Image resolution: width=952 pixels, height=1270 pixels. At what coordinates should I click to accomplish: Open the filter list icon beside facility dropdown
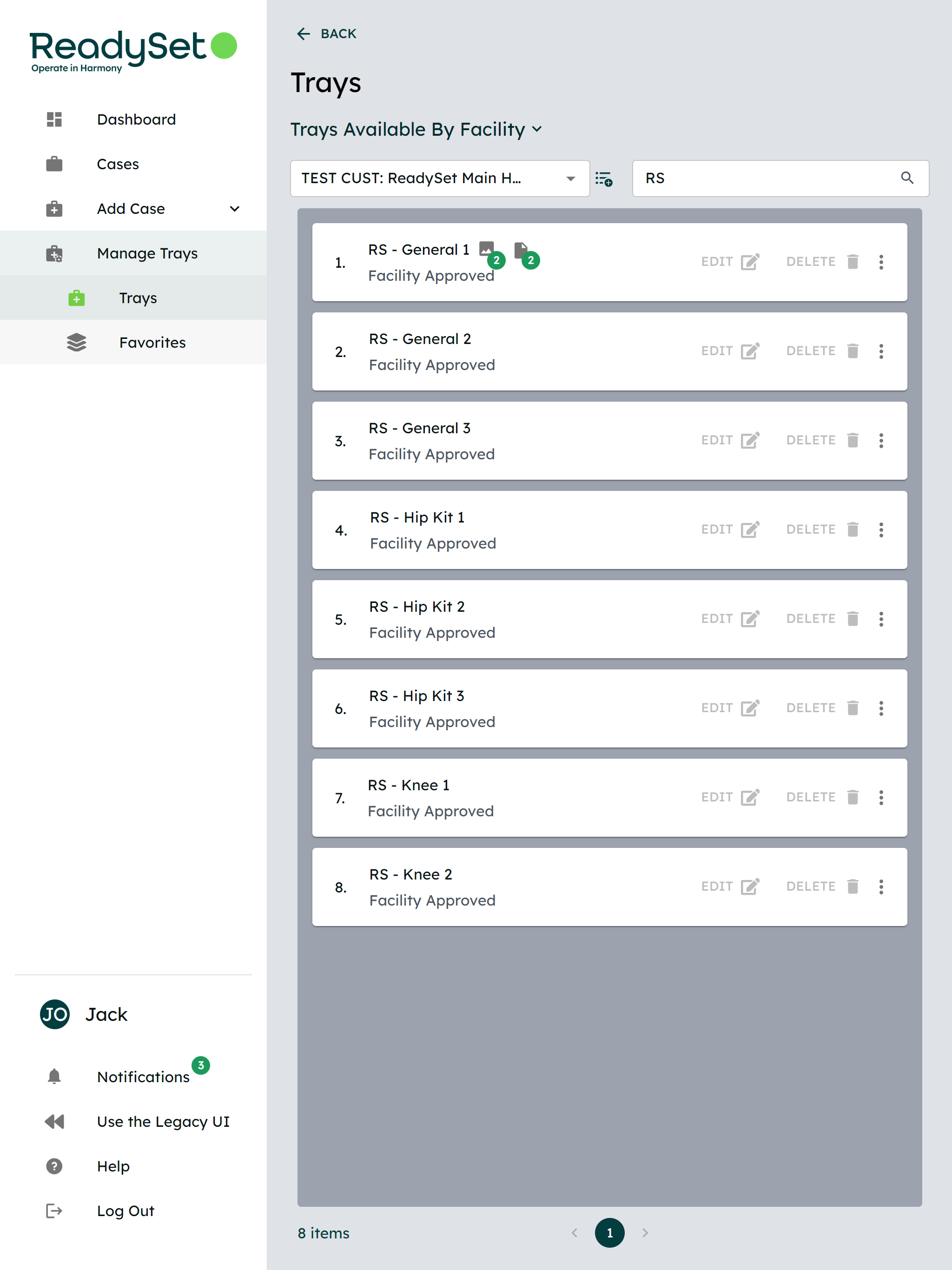[603, 179]
